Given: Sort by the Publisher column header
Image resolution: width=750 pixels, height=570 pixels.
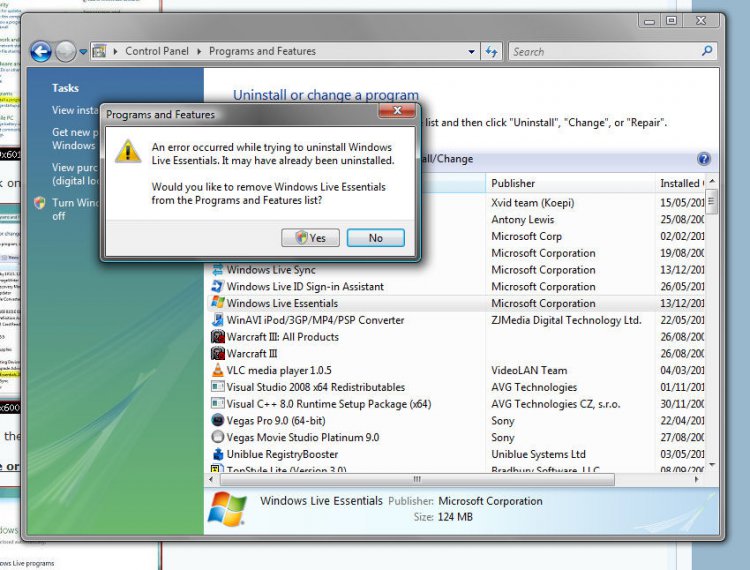Looking at the screenshot, I should [570, 183].
